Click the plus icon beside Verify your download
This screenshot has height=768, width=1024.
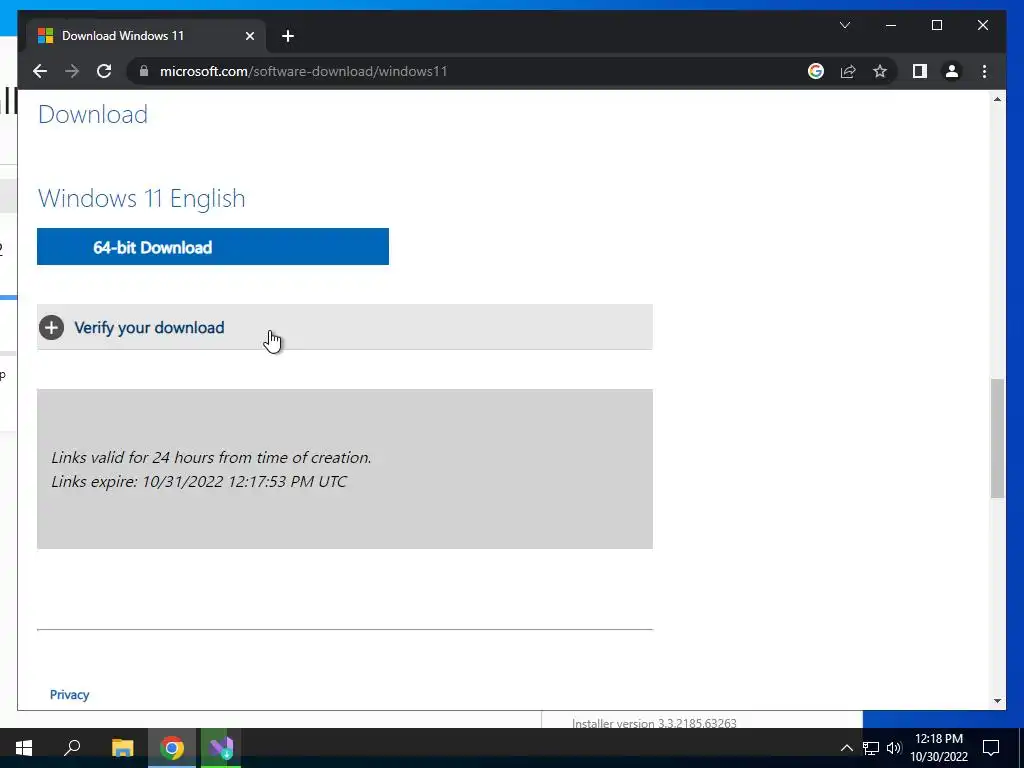point(52,327)
